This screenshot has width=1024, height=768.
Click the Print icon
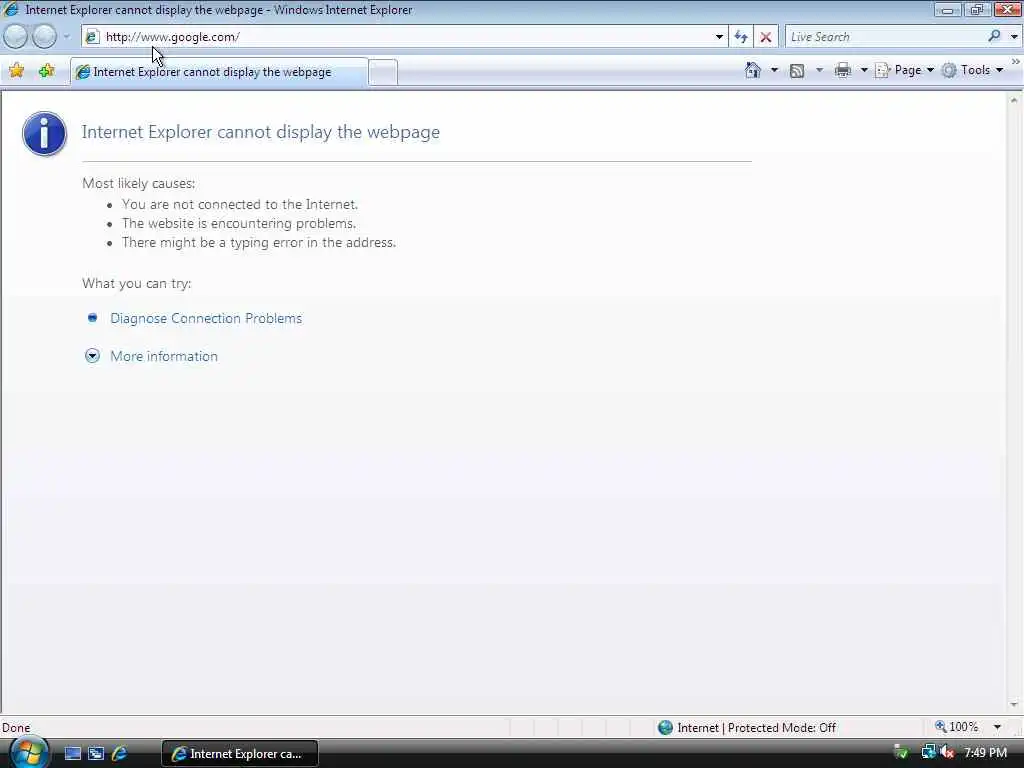(x=843, y=70)
